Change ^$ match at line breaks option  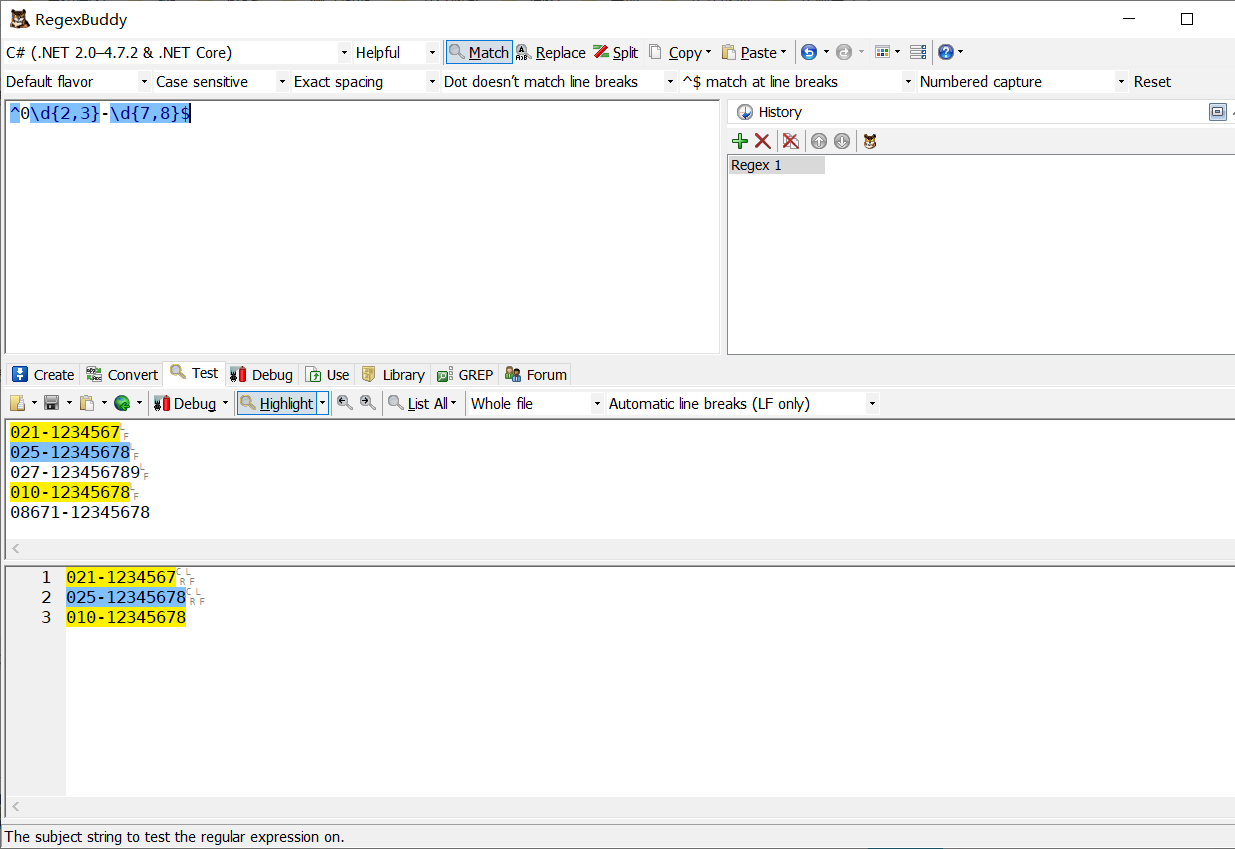797,81
